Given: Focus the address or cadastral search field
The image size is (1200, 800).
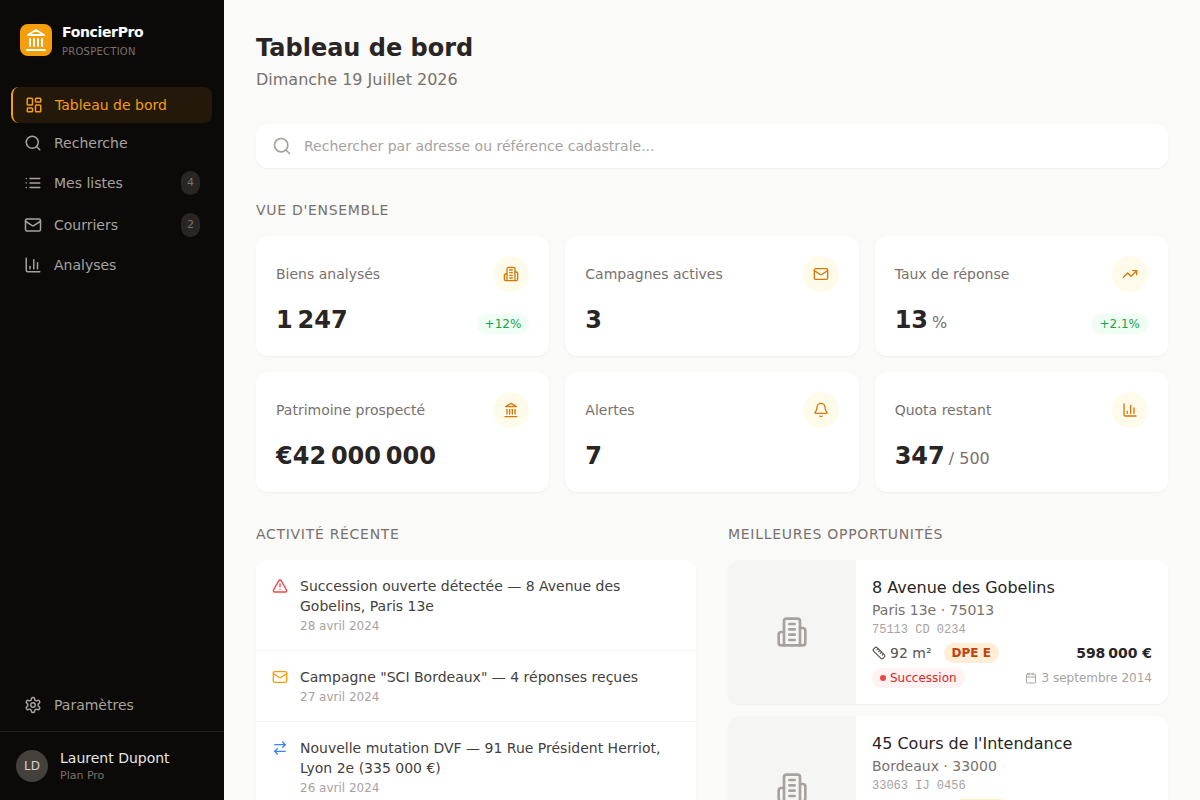Looking at the screenshot, I should pos(712,146).
